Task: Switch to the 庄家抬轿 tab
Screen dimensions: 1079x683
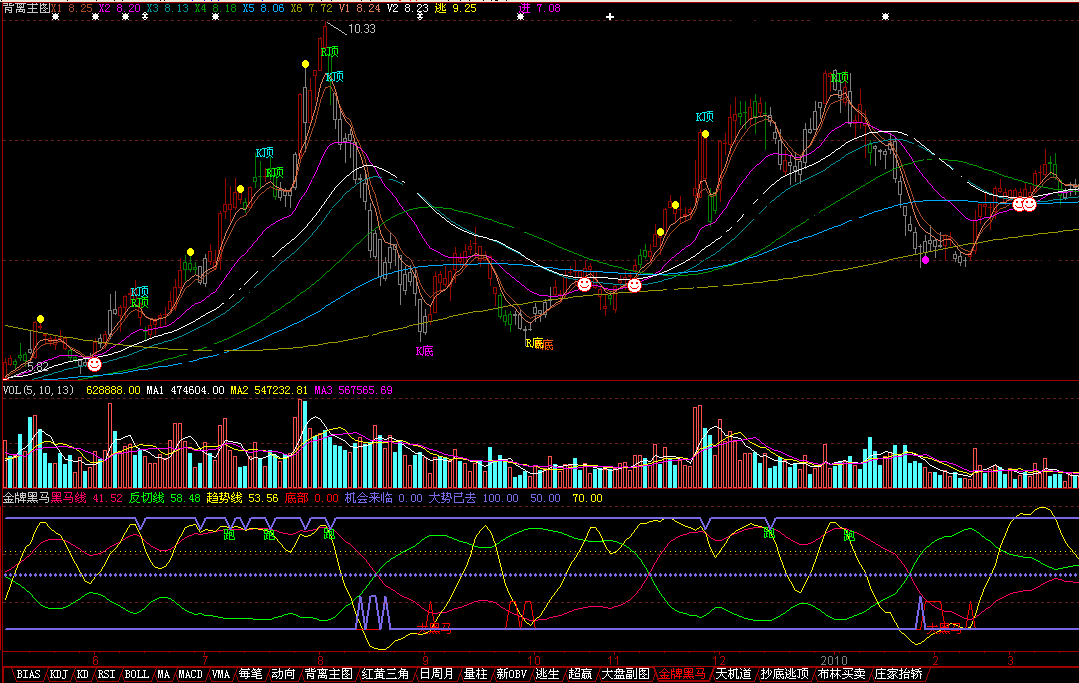Action: pyautogui.click(x=898, y=675)
